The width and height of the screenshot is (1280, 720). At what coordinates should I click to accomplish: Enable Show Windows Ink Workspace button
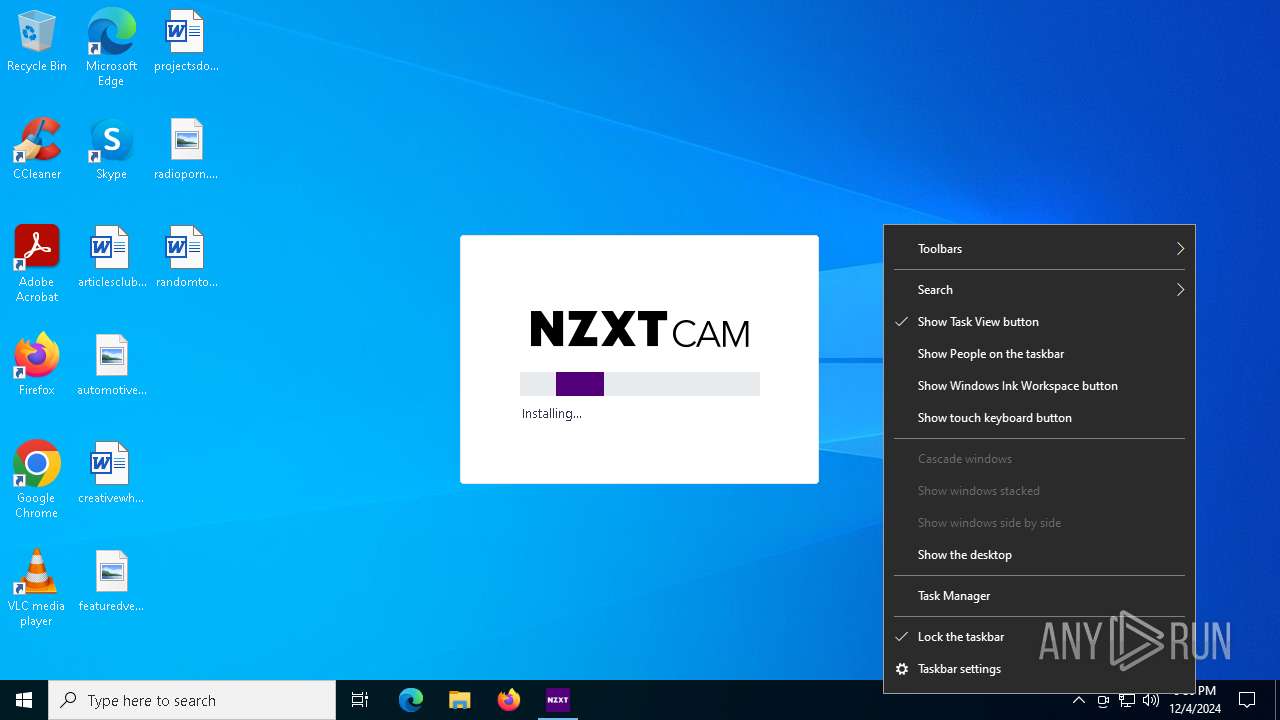tap(1039, 386)
